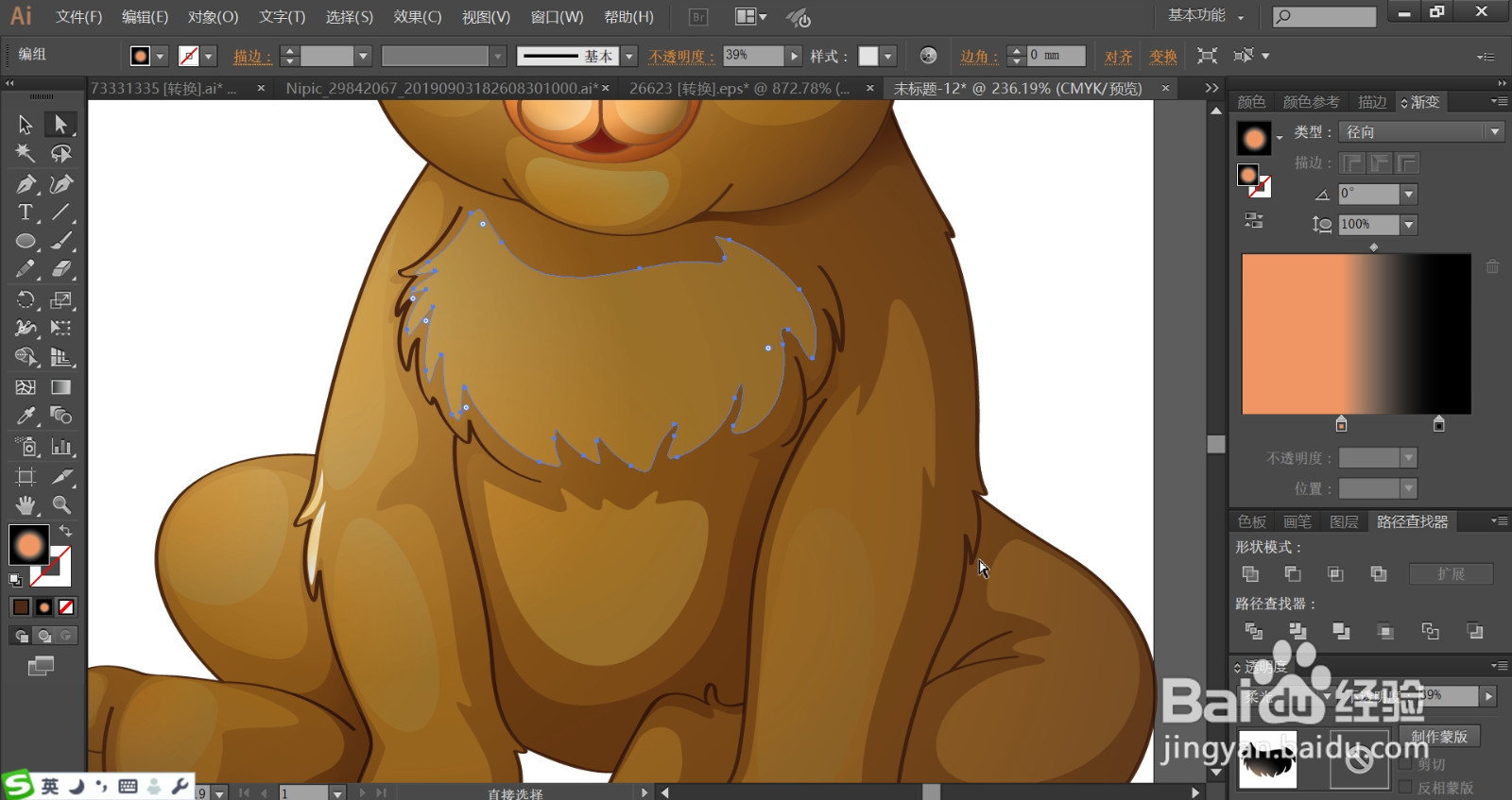The image size is (1512, 800).
Task: Open the File menu
Action: [x=78, y=17]
